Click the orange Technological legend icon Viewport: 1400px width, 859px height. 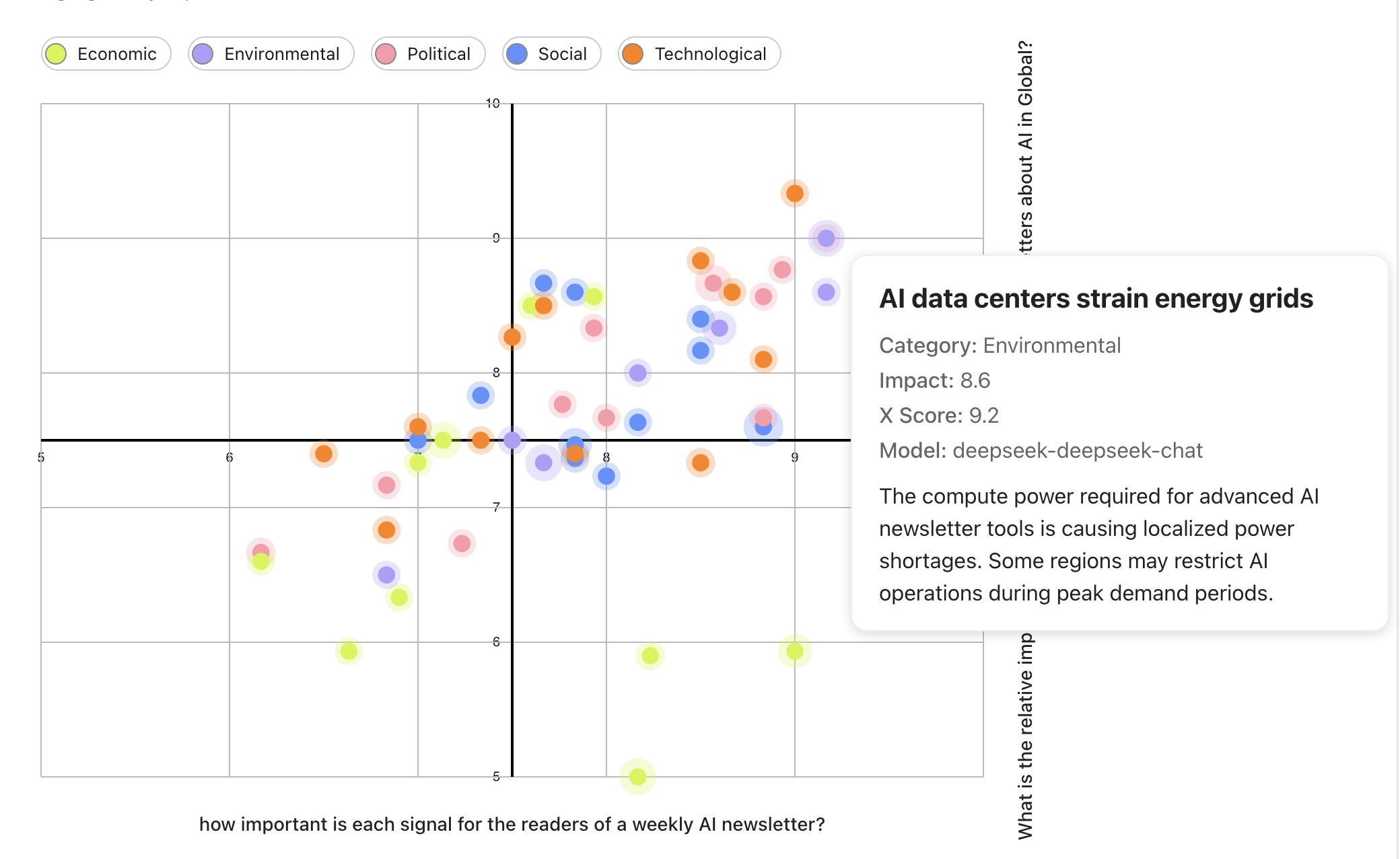pos(633,54)
